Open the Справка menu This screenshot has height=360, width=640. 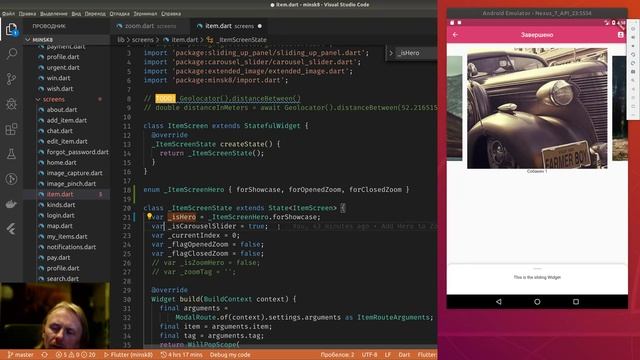[171, 13]
